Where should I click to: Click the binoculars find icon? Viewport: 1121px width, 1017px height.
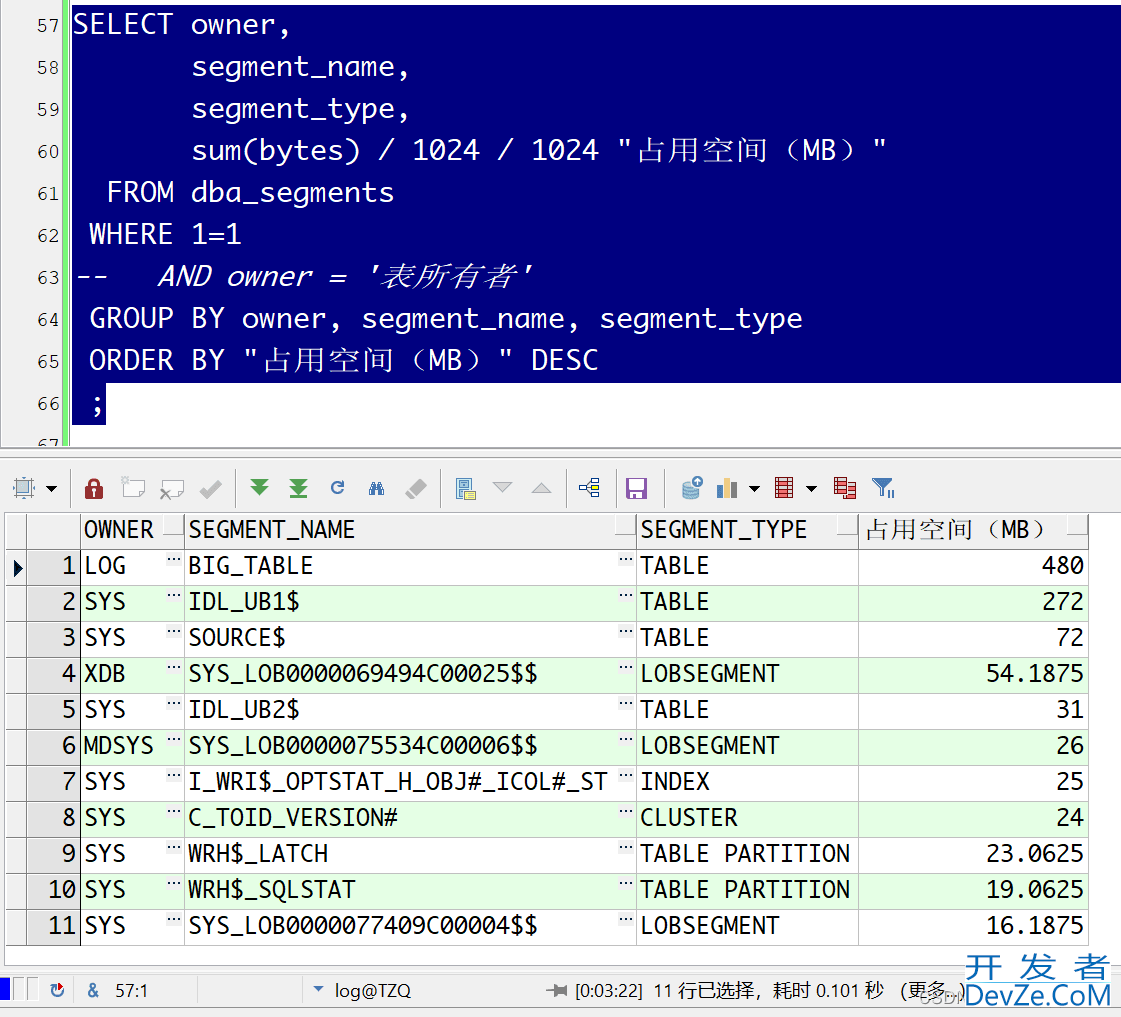click(377, 488)
